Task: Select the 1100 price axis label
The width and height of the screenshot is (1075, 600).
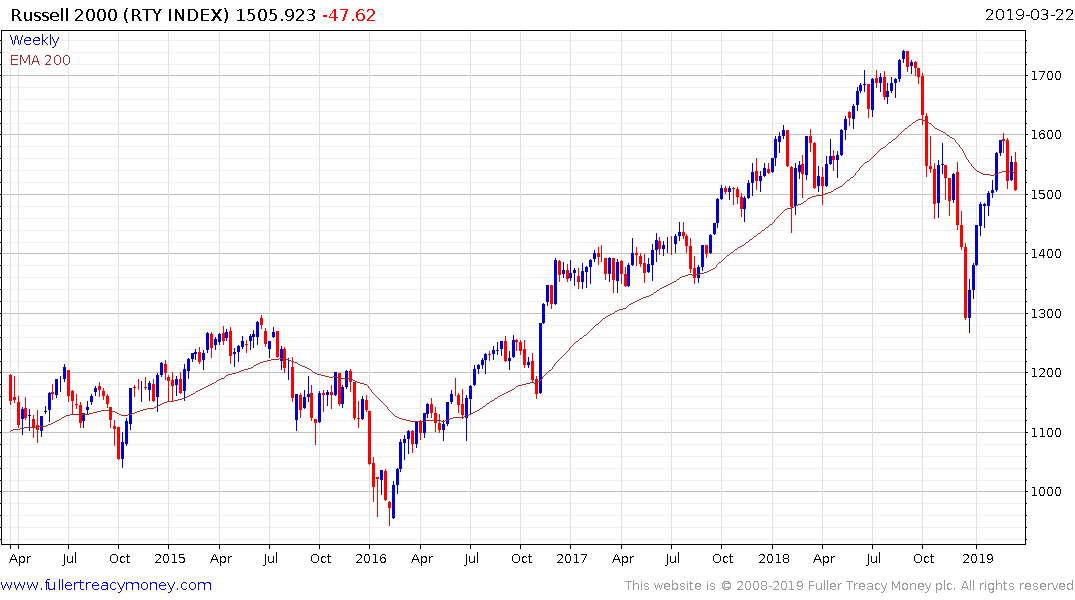Action: [1046, 433]
